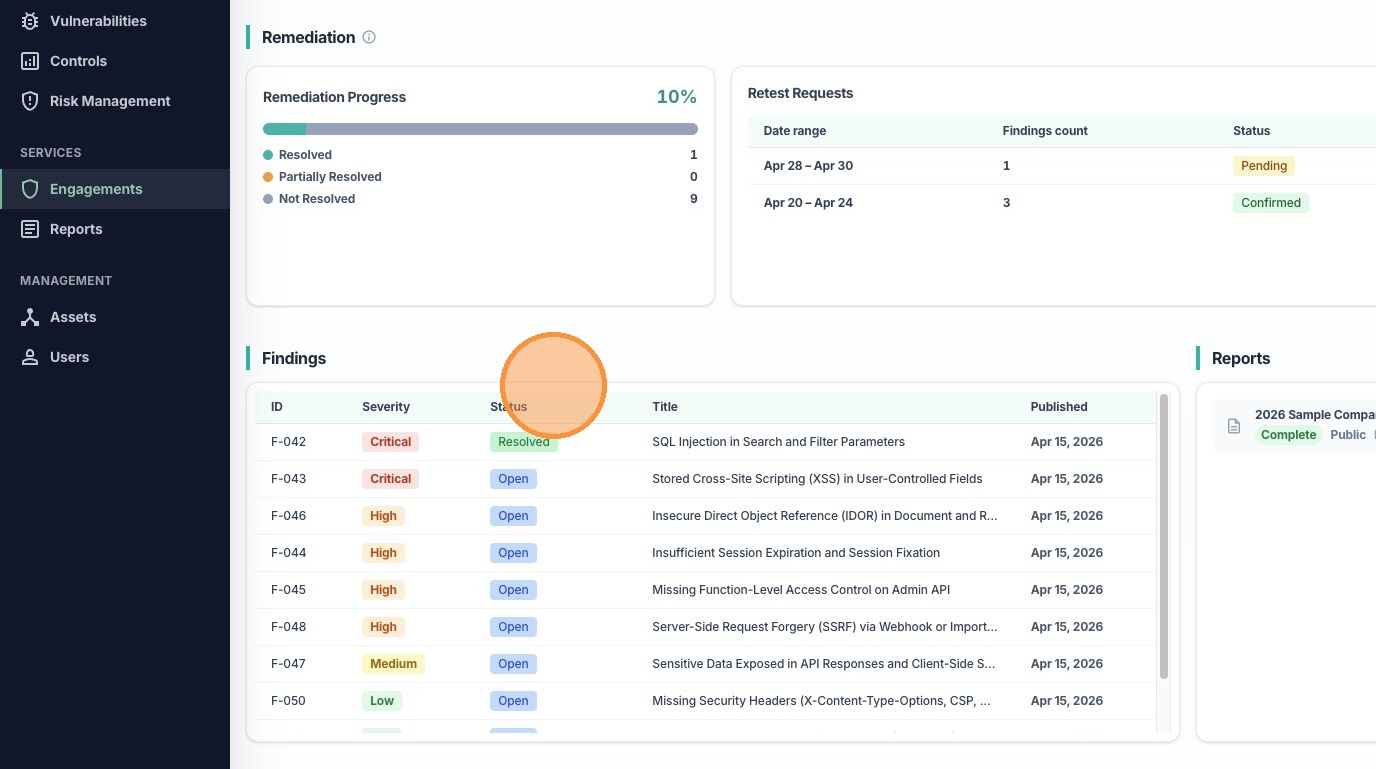
Task: Click the Risk Management shield icon
Action: pos(30,101)
